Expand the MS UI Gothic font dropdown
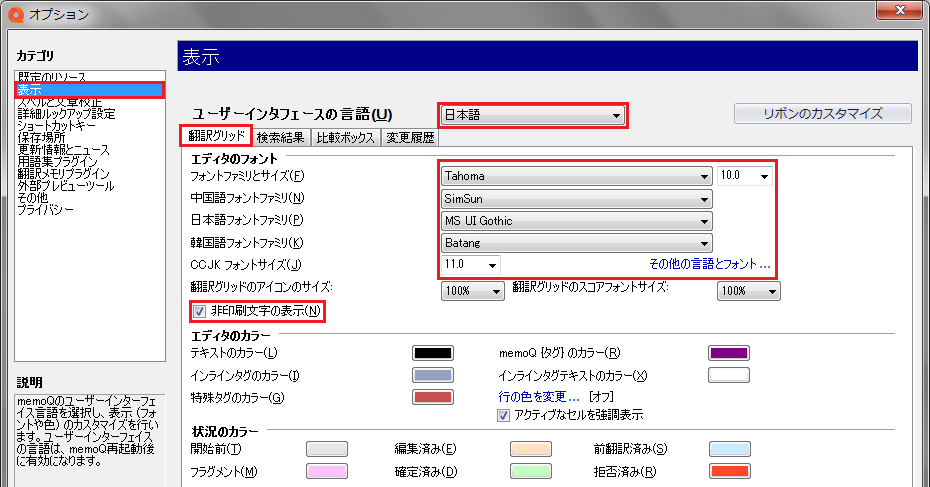This screenshot has width=930, height=487. click(576, 221)
